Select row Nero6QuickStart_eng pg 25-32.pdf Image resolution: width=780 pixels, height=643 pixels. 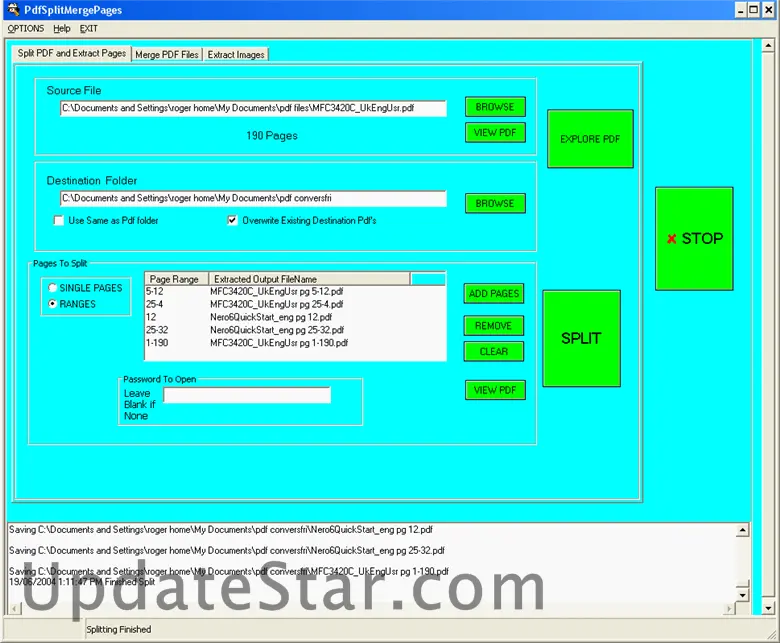point(295,330)
